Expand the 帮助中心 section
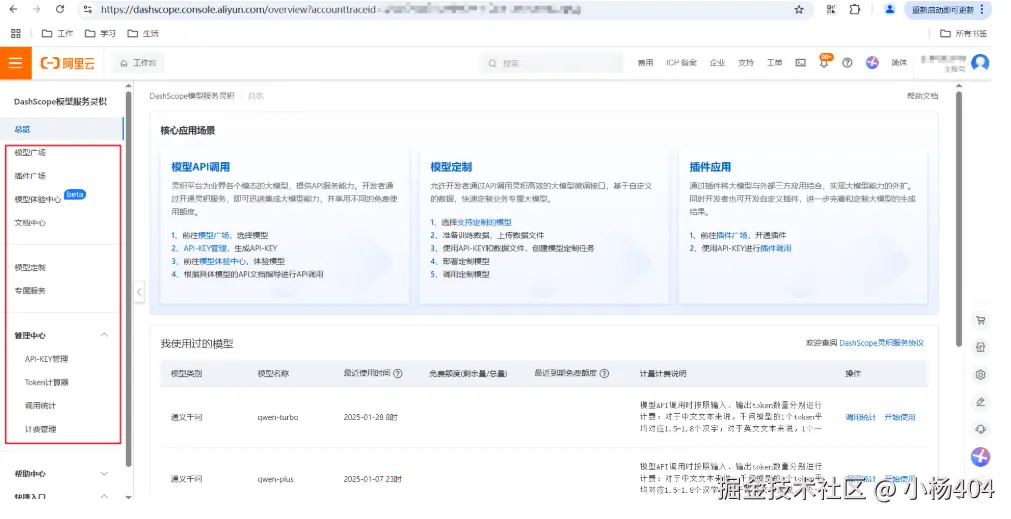The height and width of the screenshot is (519, 1011). pos(104,474)
